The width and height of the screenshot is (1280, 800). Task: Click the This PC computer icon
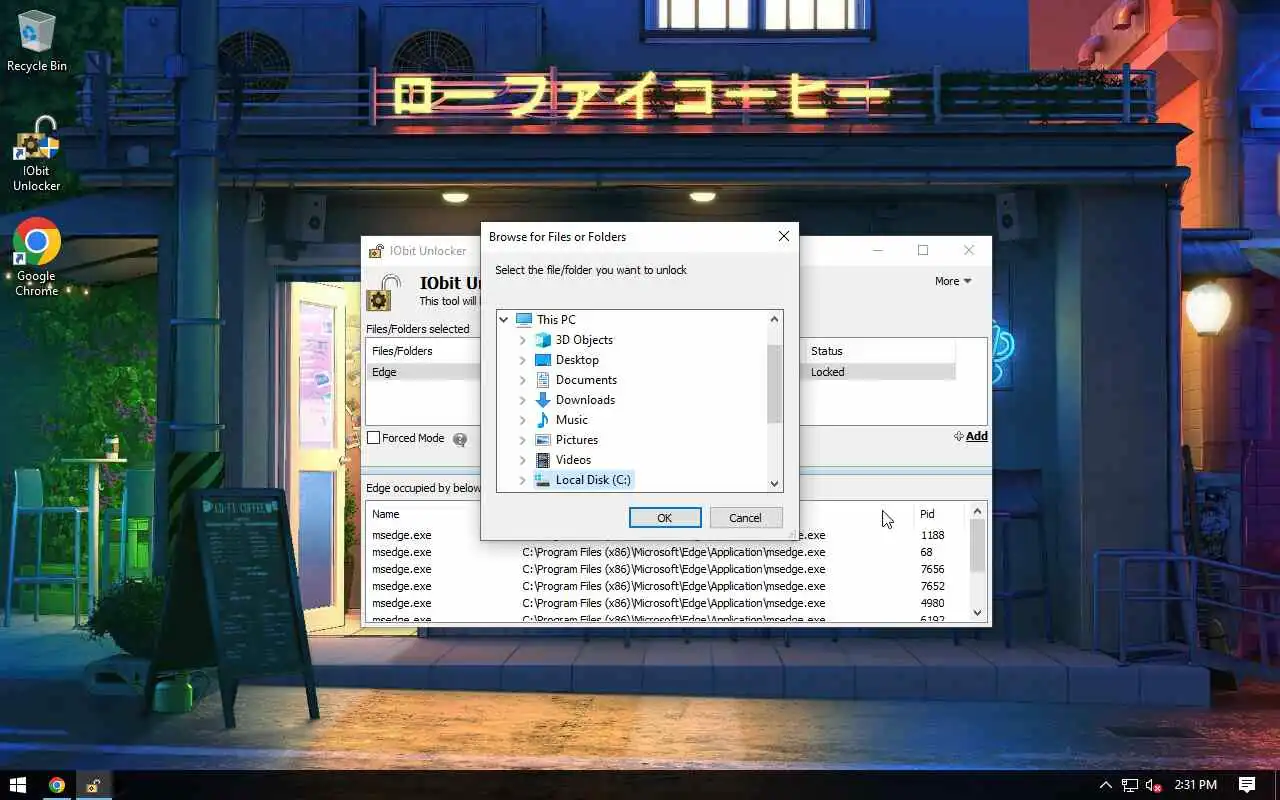(x=524, y=320)
